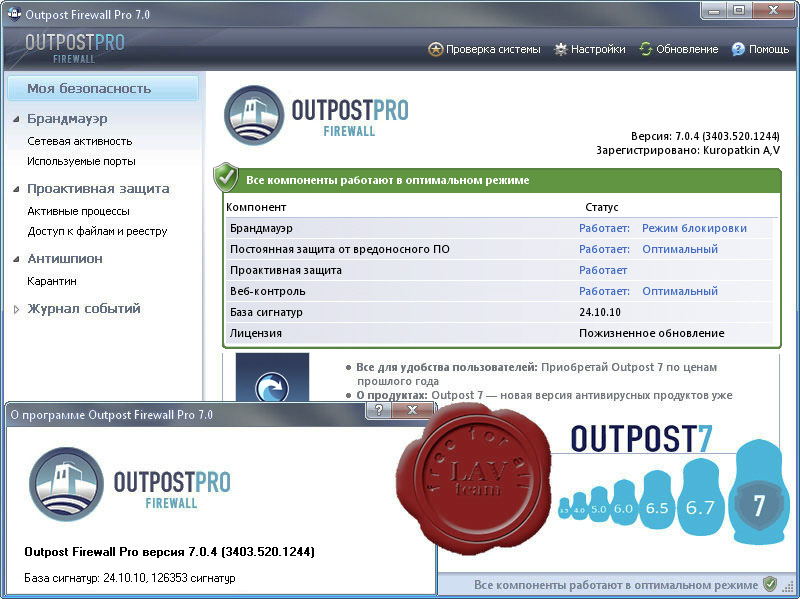Click the round Outpost logo in main panel

tap(254, 115)
